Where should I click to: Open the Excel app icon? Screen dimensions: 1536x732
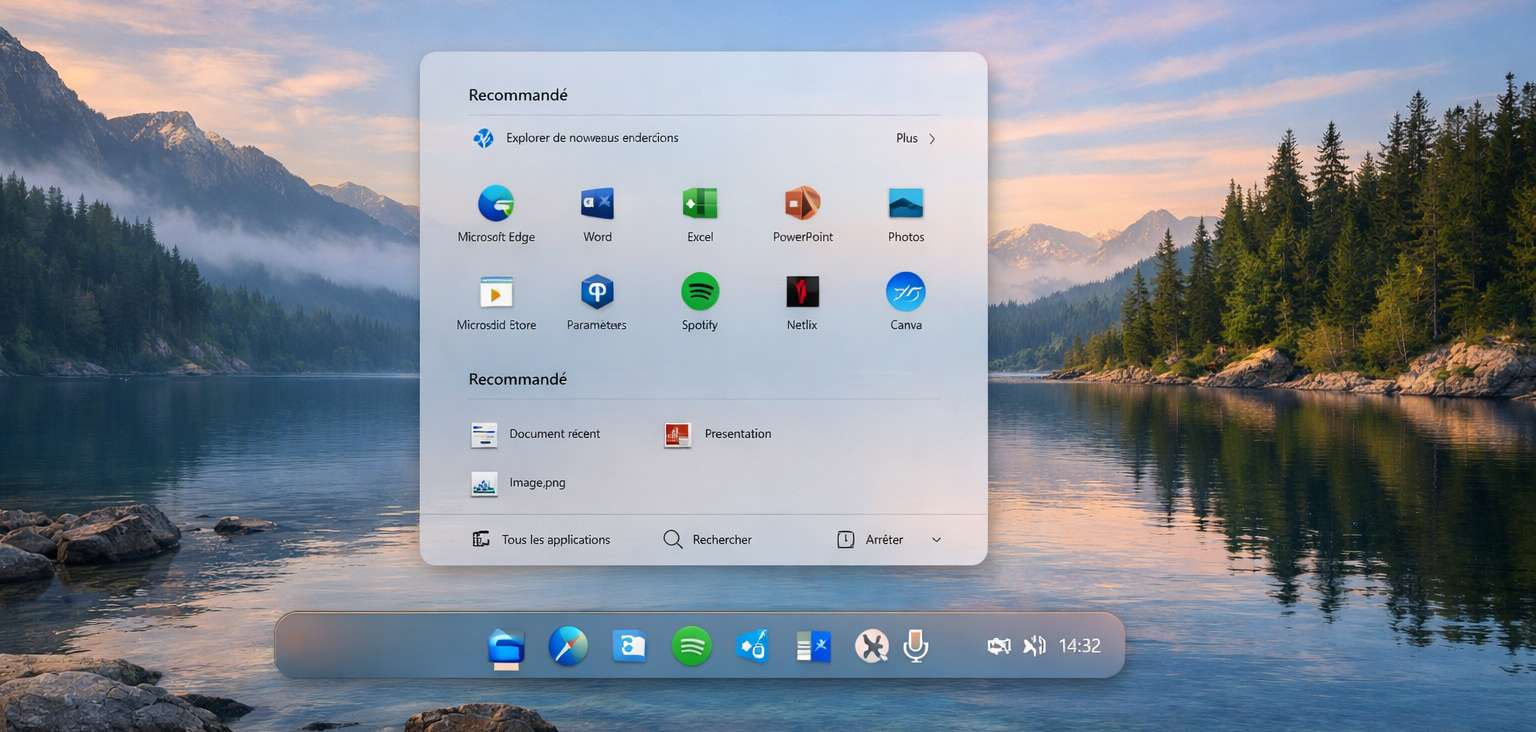700,204
